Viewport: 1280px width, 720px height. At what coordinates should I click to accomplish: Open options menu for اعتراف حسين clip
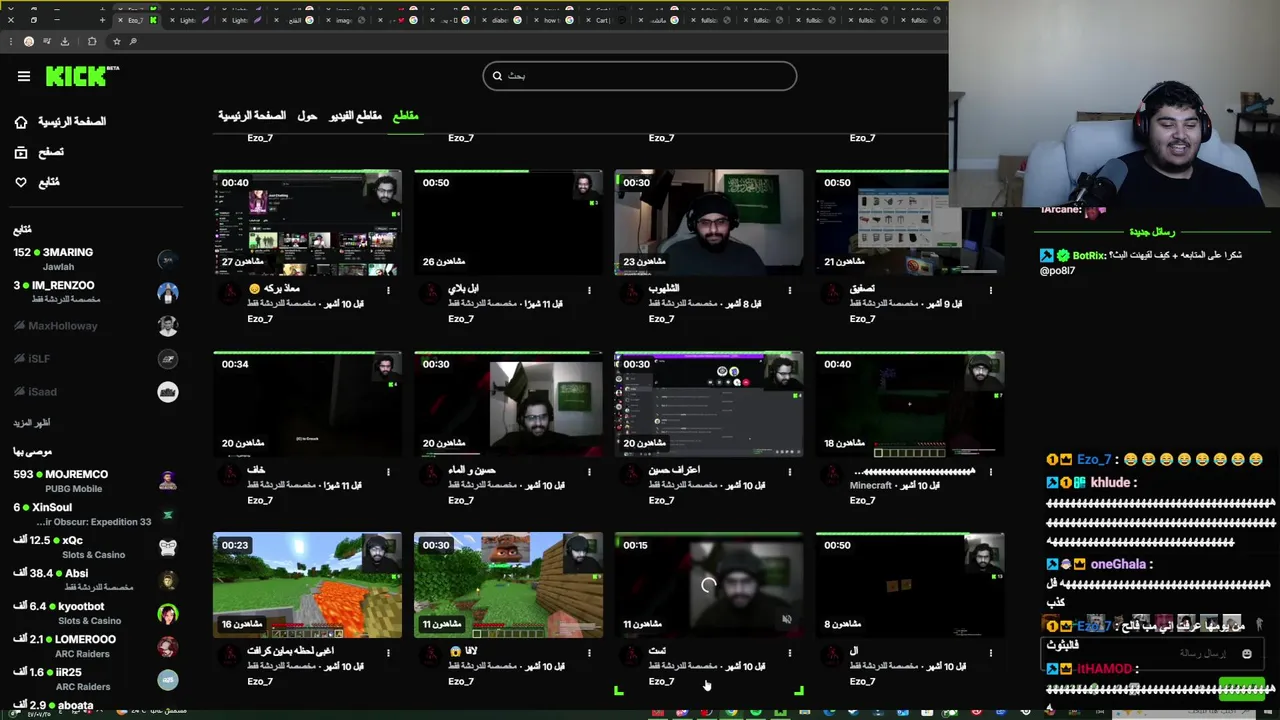click(790, 472)
